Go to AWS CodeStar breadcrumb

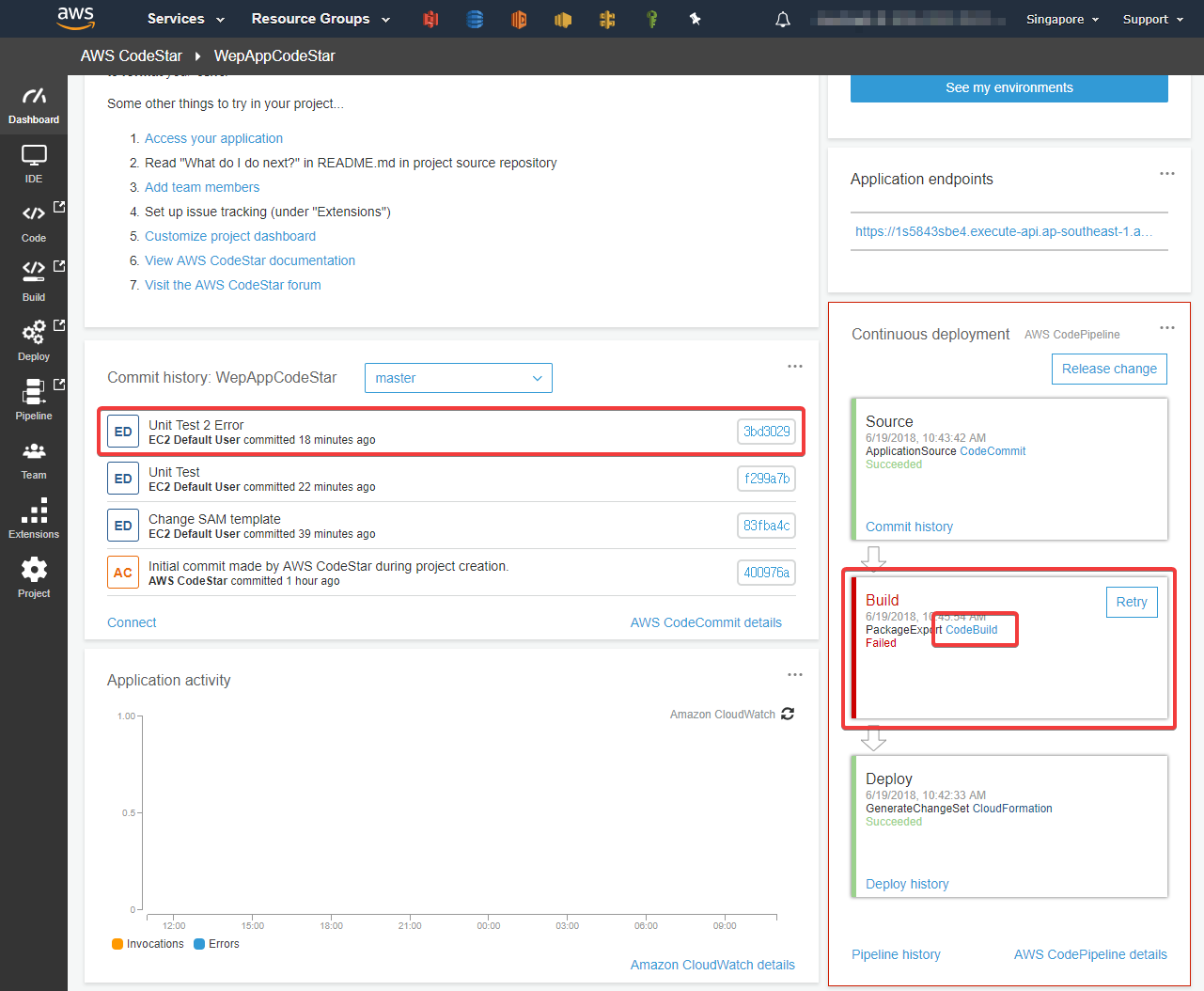132,55
